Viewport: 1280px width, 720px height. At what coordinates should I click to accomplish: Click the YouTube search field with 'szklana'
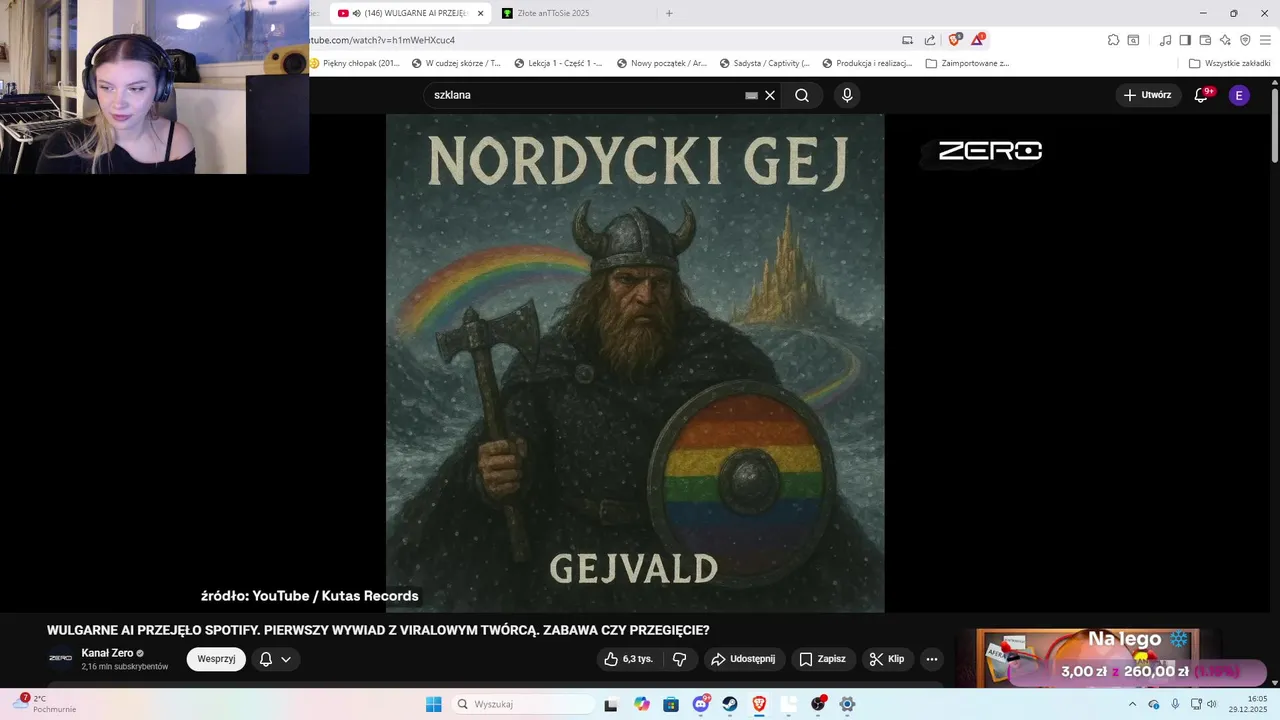[585, 95]
